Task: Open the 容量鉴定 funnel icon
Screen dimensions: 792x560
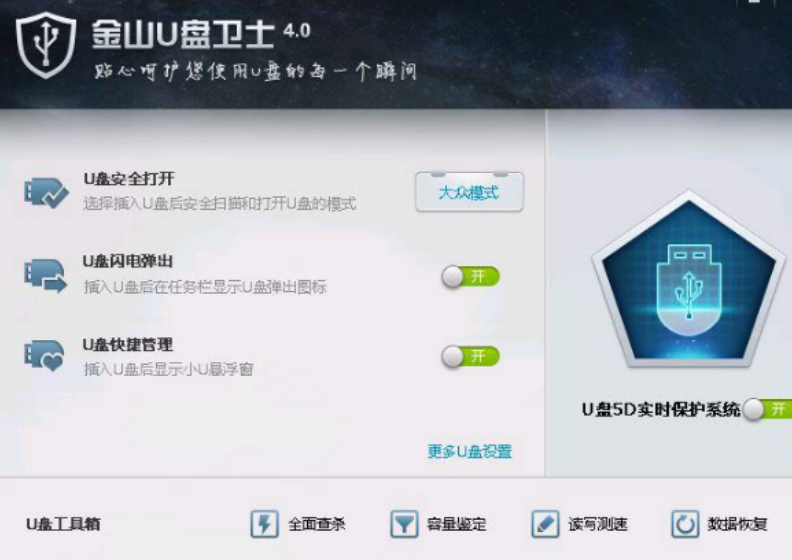Action: [x=404, y=524]
